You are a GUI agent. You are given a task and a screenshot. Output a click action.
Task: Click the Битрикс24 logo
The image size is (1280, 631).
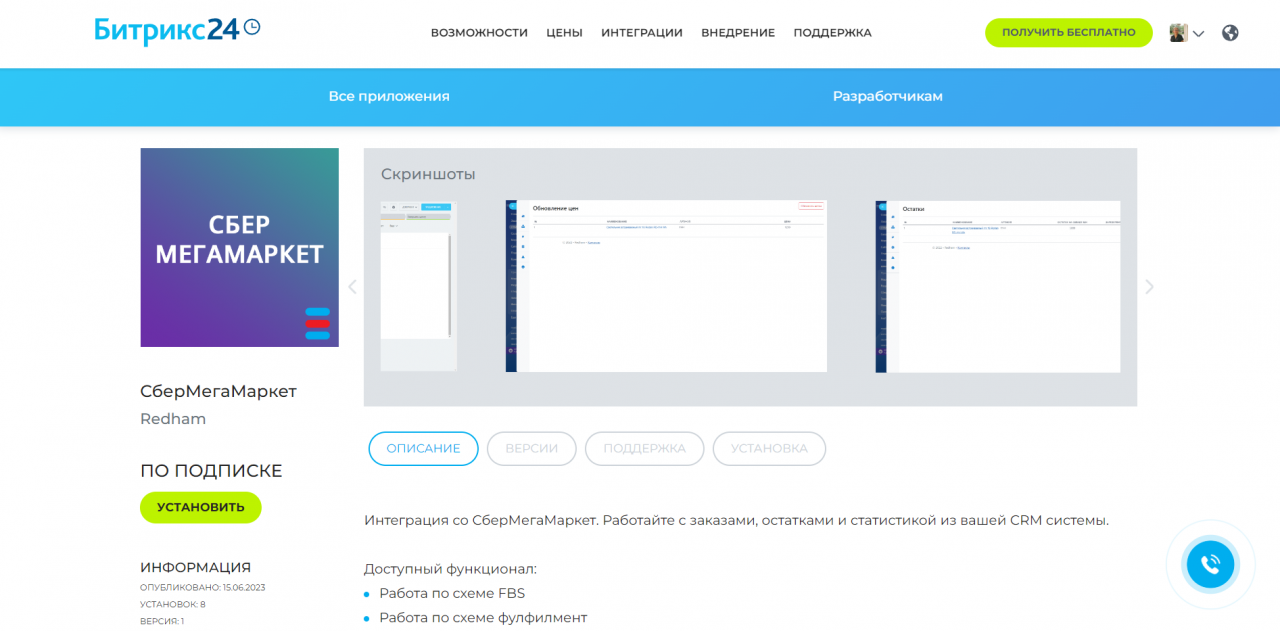[177, 30]
